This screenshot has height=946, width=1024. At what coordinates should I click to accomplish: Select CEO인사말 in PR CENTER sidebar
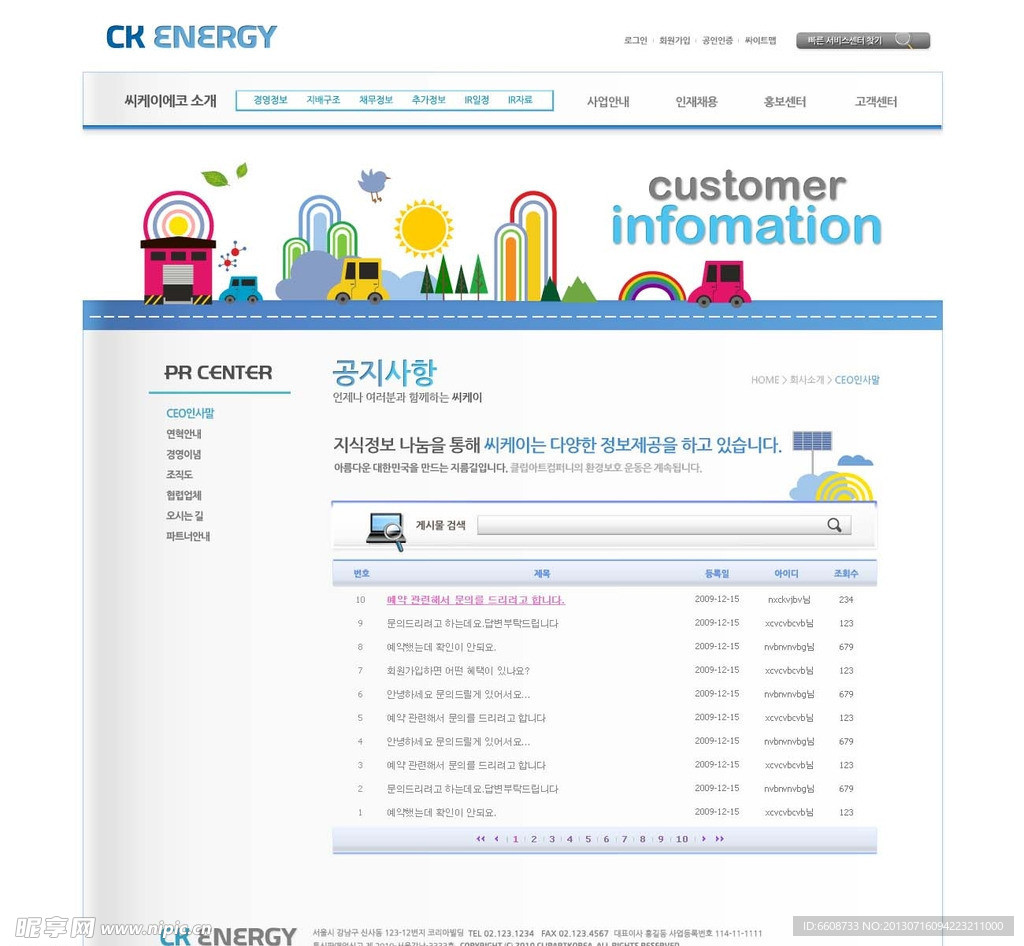(190, 413)
